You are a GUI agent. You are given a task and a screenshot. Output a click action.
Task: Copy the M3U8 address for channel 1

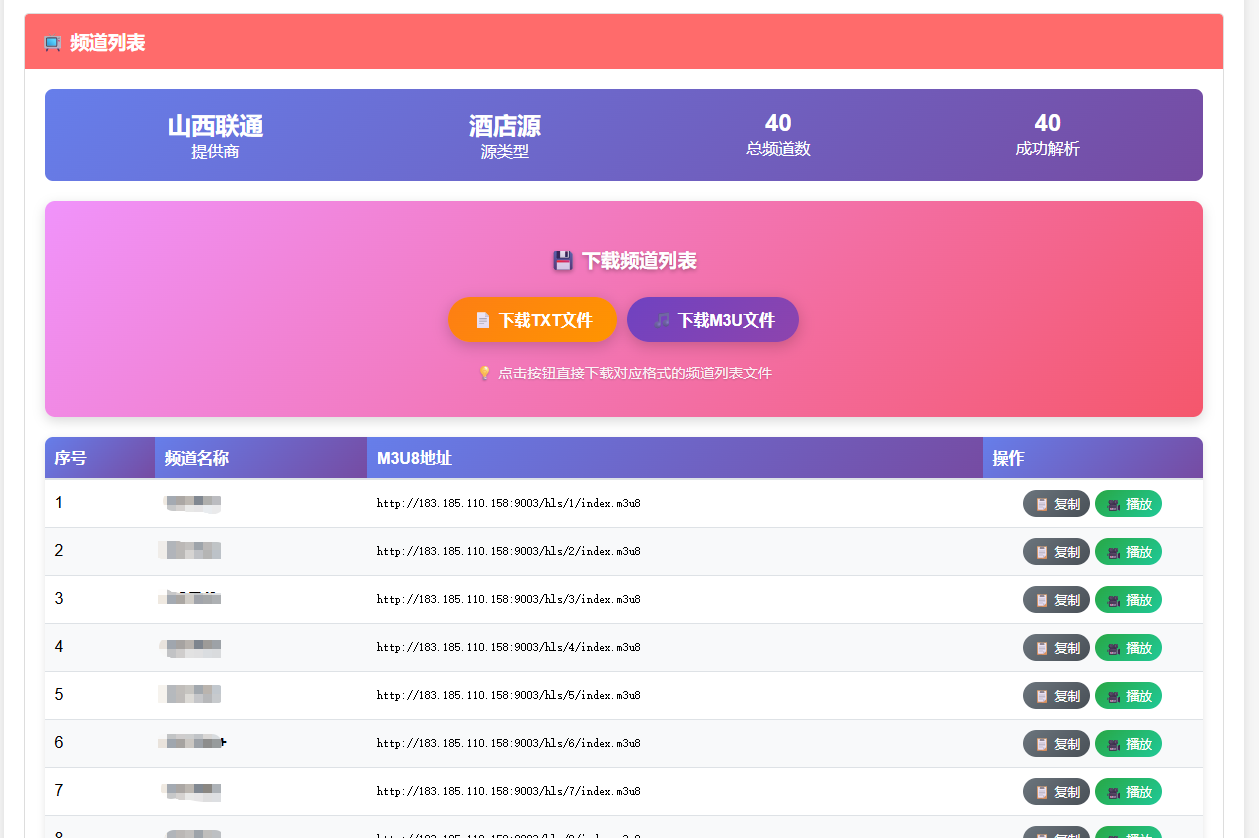click(x=1056, y=504)
